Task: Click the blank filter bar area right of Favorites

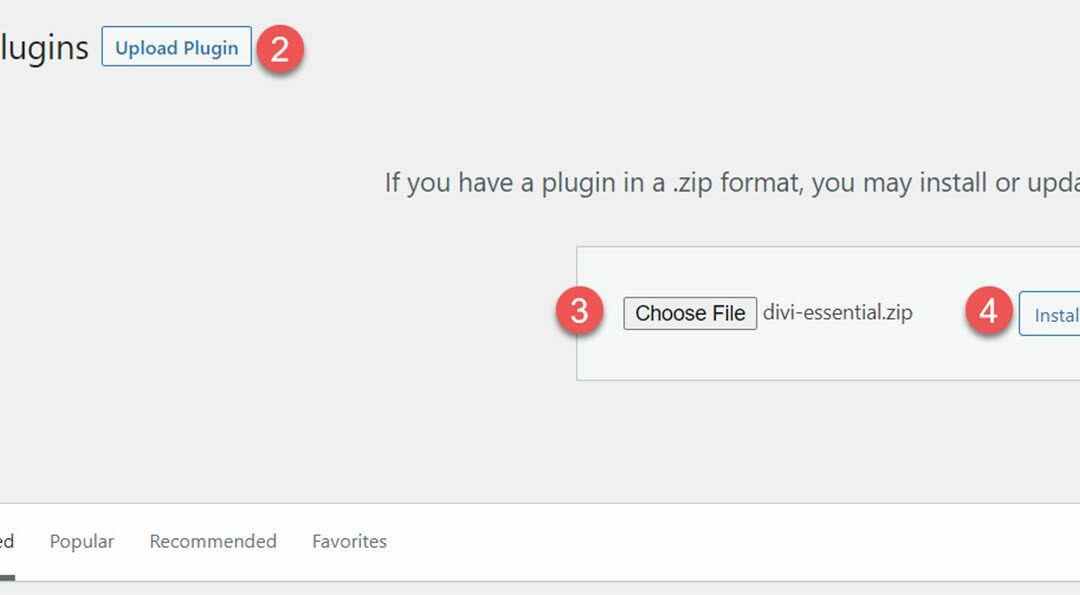Action: click(700, 541)
